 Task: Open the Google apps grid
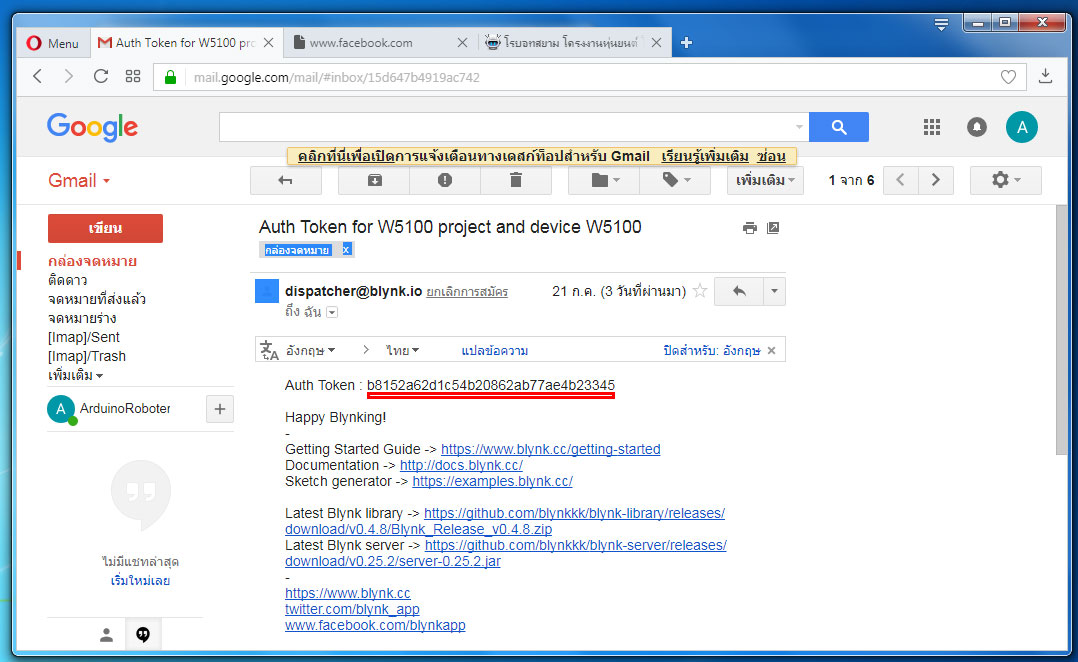[932, 127]
